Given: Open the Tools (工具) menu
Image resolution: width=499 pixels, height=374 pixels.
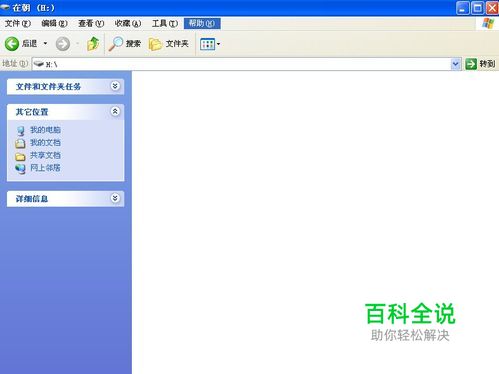Looking at the screenshot, I should 165,24.
